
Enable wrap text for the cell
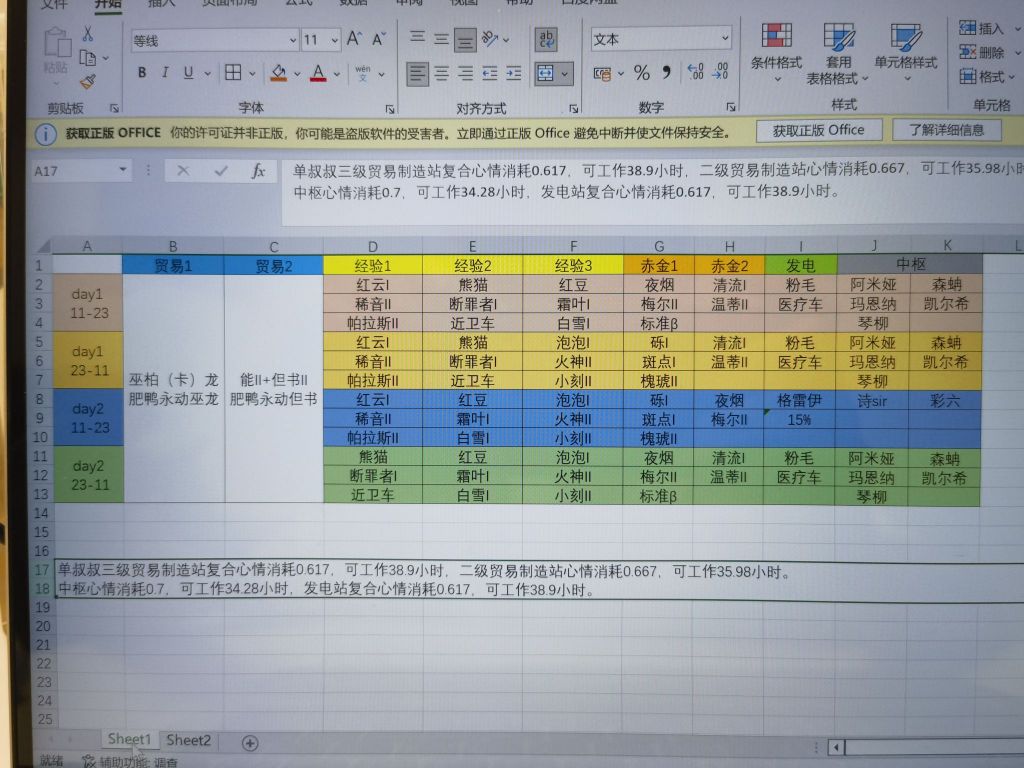548,38
